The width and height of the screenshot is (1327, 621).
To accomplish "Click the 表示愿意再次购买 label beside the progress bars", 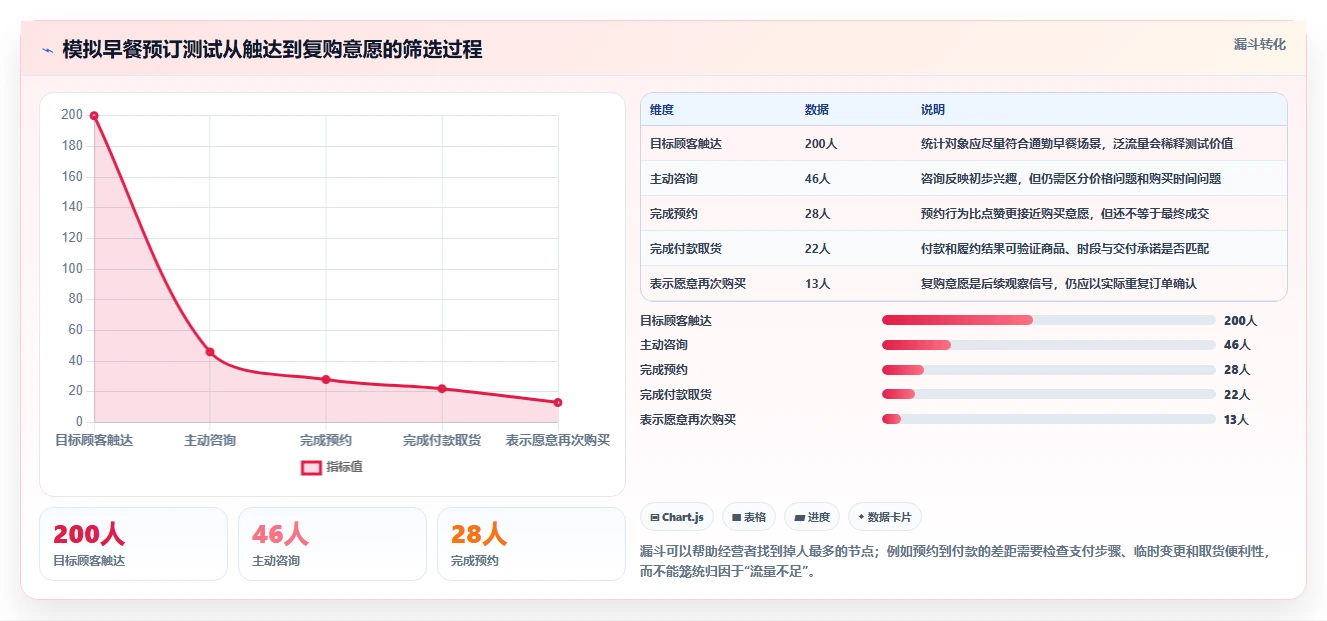I will pyautogui.click(x=688, y=420).
